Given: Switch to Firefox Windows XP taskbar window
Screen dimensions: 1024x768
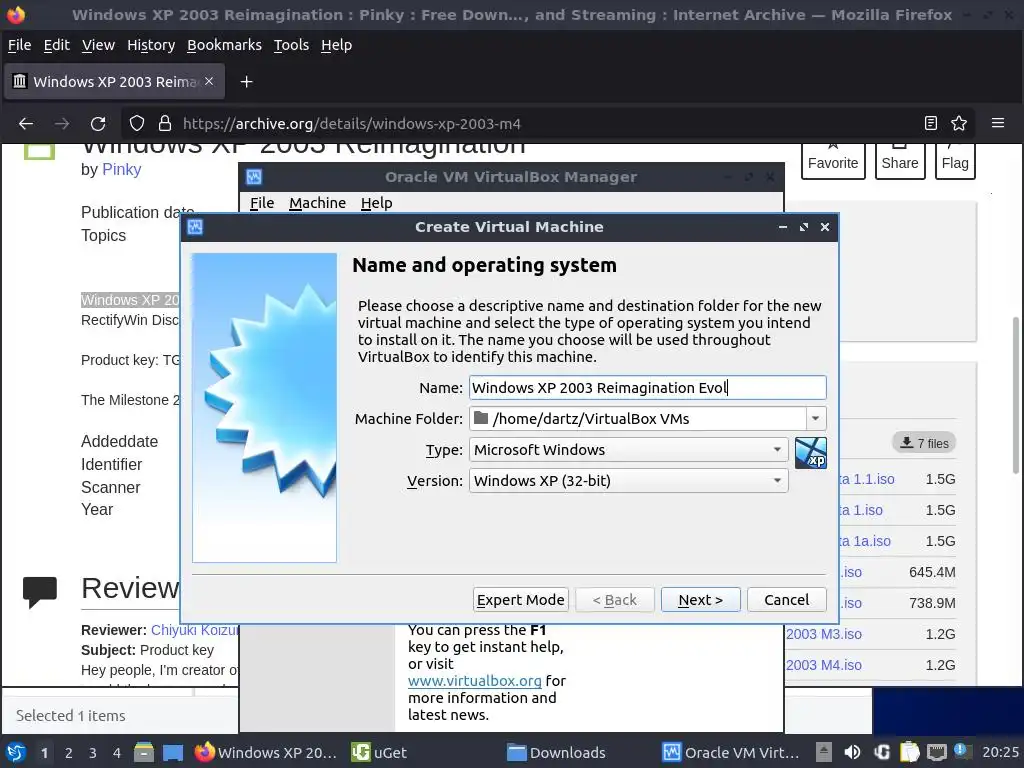Looking at the screenshot, I should 266,752.
